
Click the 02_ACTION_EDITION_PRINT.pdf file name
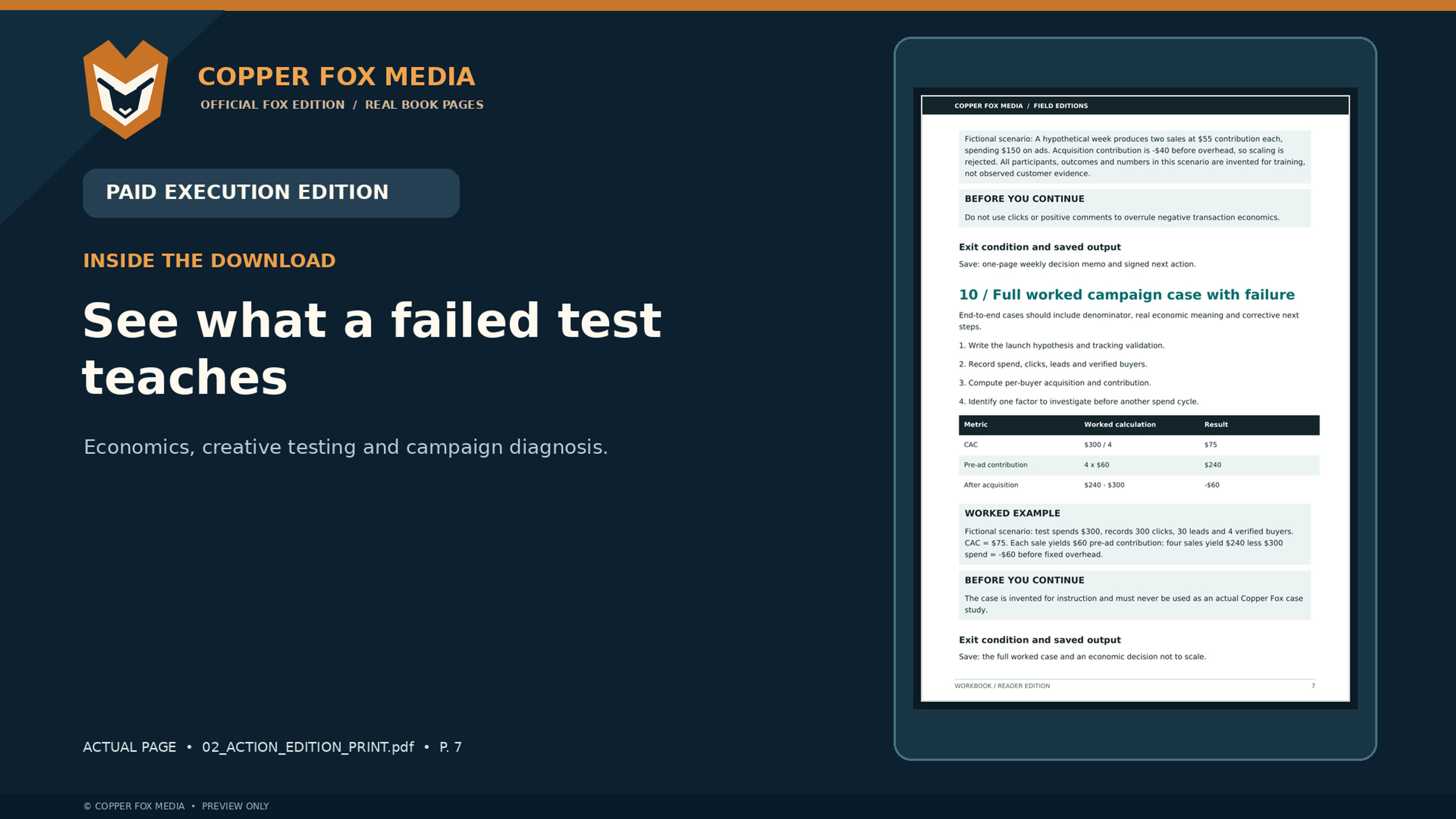(308, 747)
